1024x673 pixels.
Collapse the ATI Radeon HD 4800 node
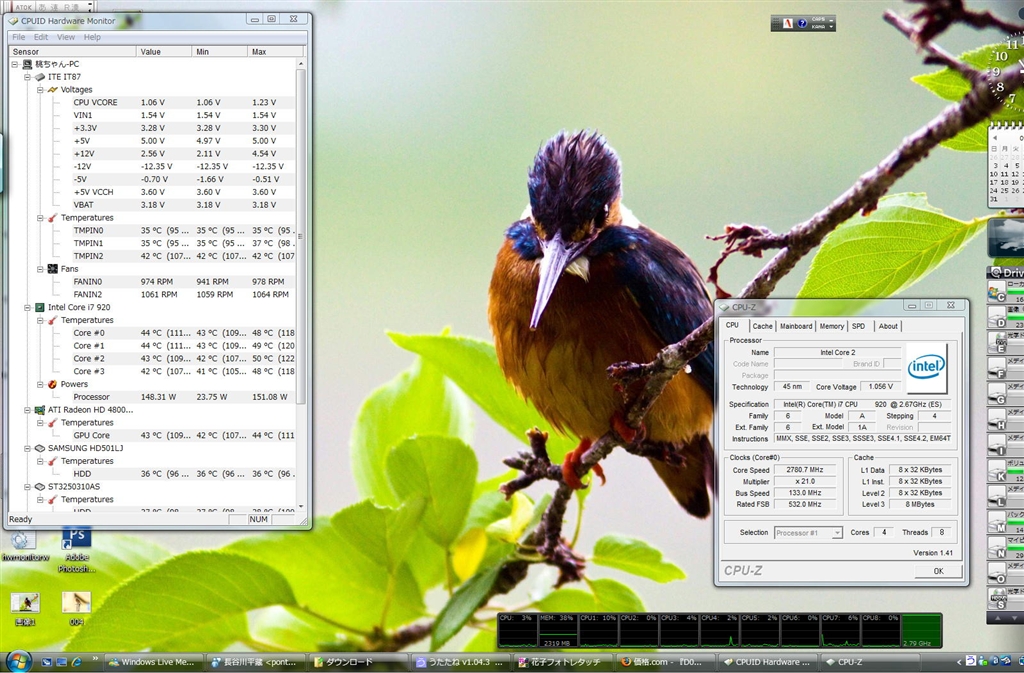tap(27, 410)
